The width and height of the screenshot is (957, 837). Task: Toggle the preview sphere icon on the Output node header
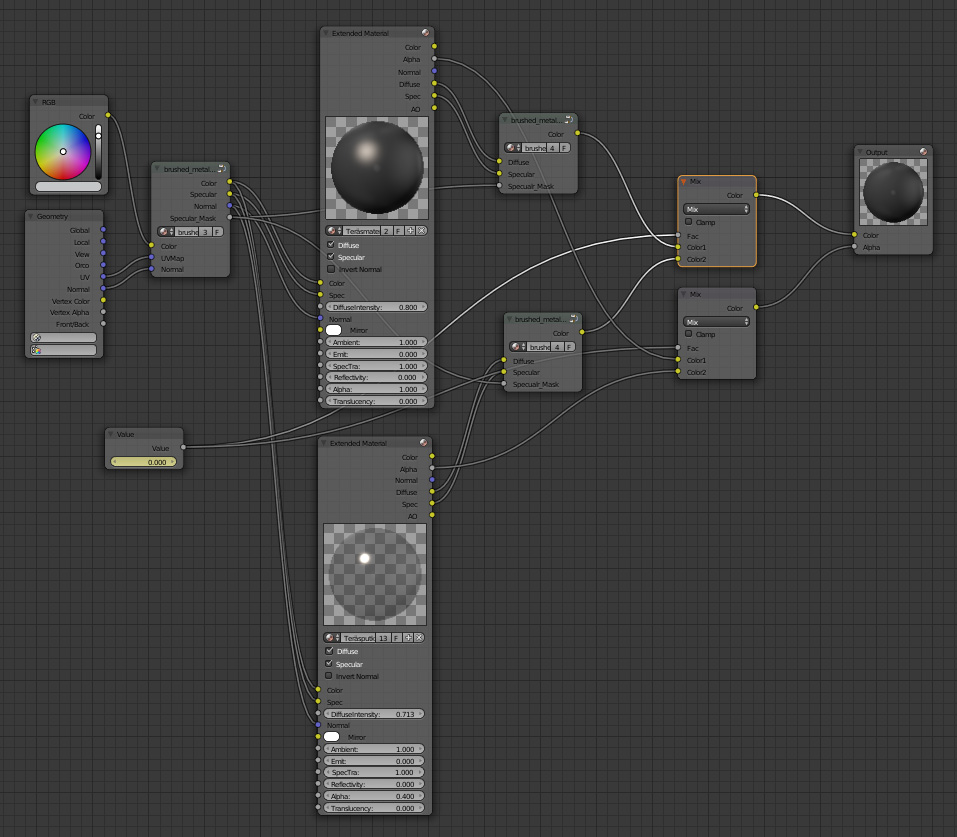(923, 152)
